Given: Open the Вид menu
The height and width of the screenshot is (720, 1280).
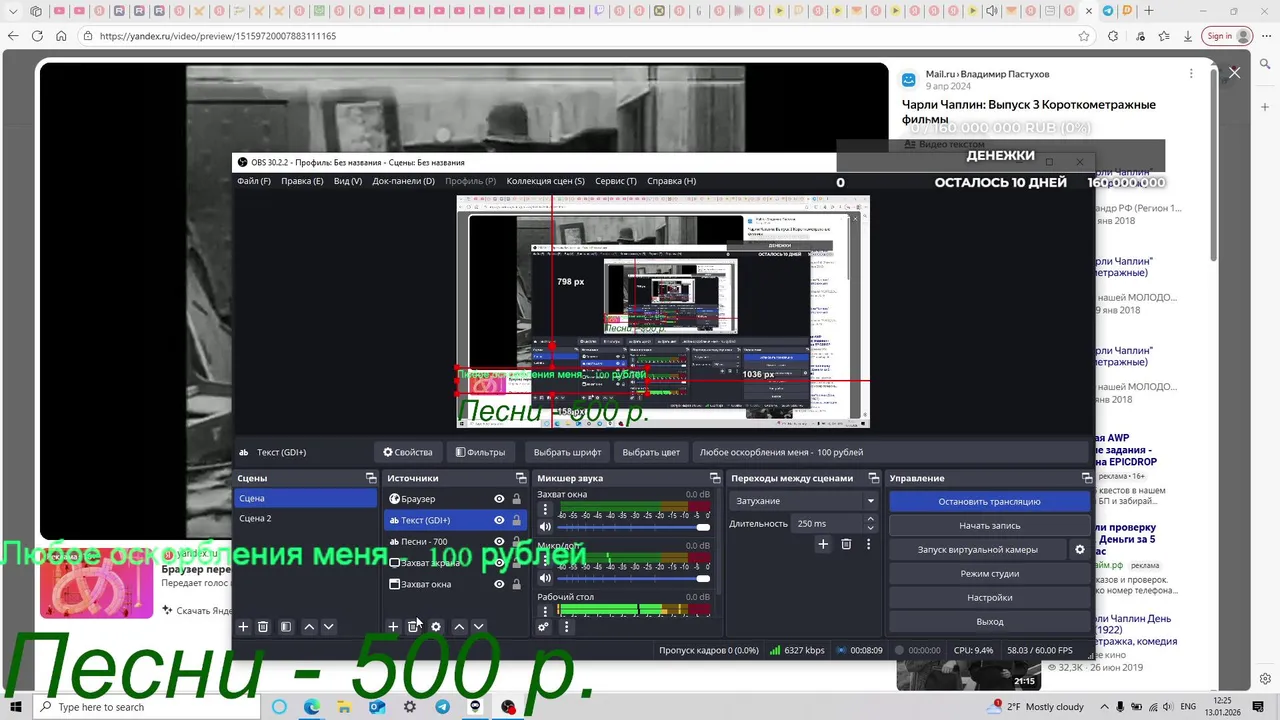Looking at the screenshot, I should pyautogui.click(x=348, y=181).
